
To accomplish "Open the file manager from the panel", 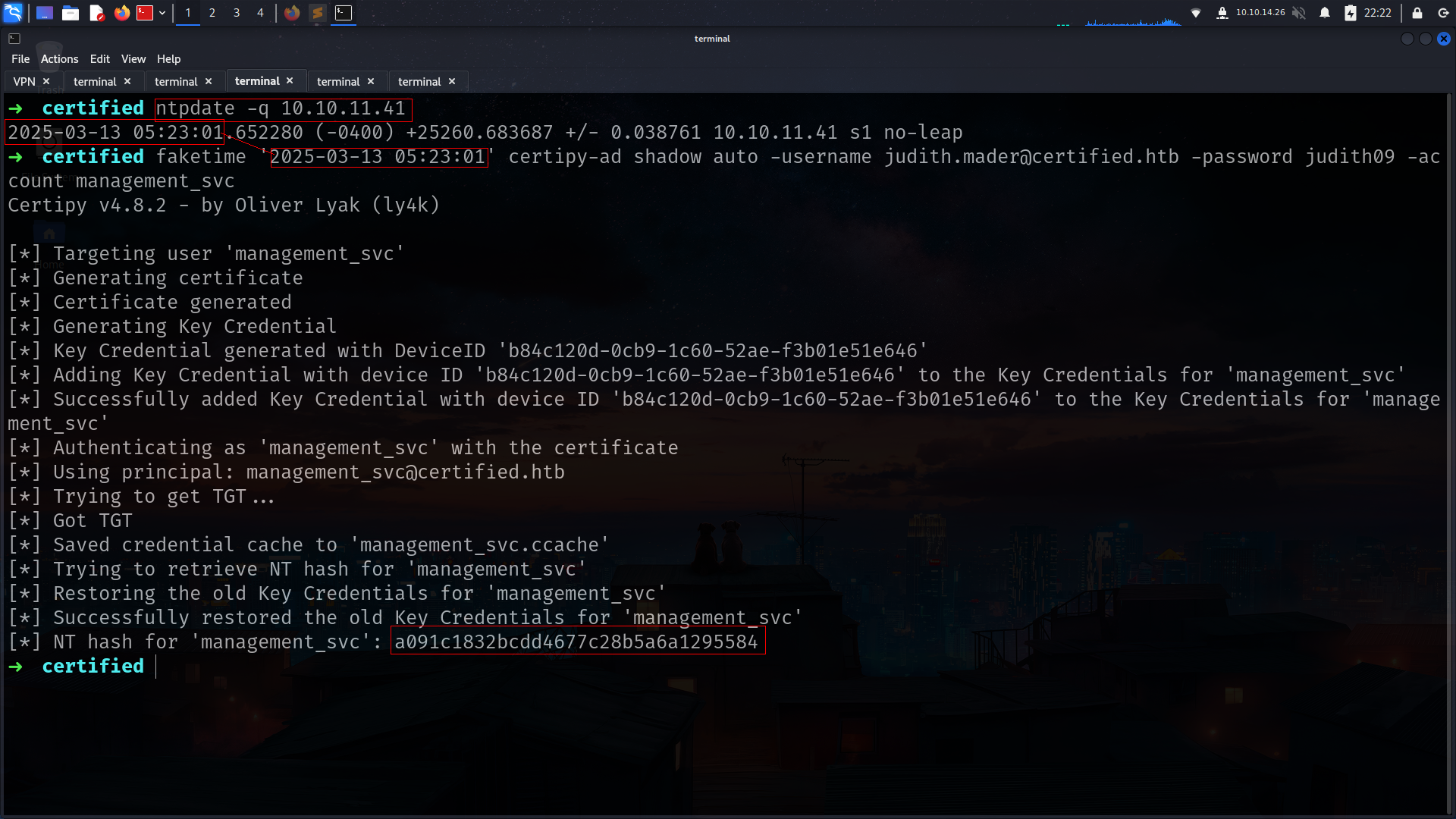I will [71, 13].
